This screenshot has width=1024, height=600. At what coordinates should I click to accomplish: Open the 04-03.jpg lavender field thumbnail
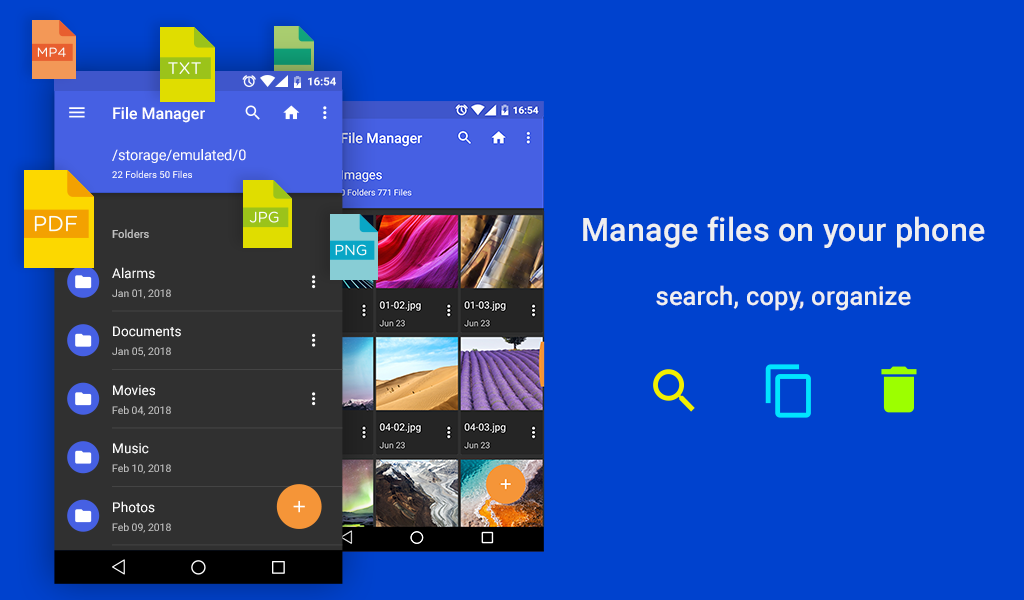[502, 373]
